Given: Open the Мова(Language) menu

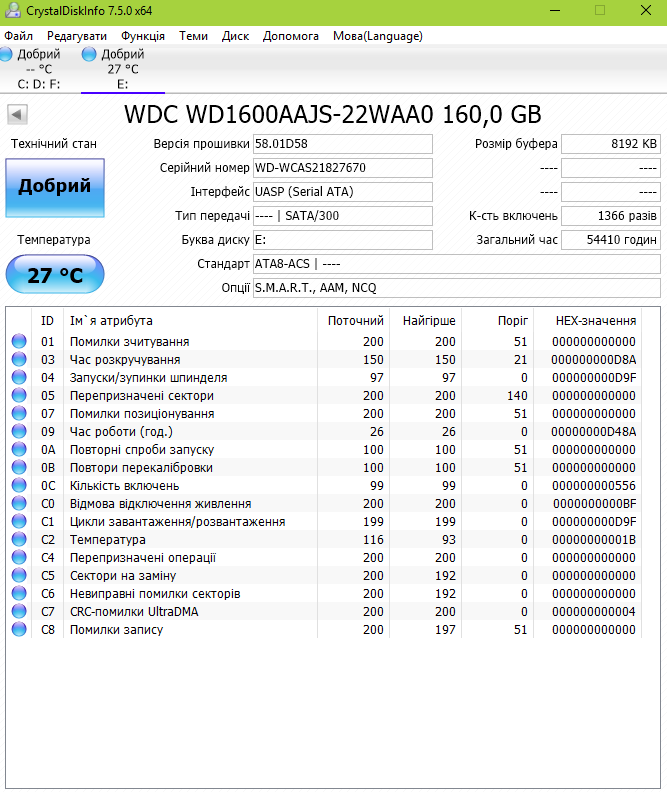Looking at the screenshot, I should pyautogui.click(x=378, y=36).
